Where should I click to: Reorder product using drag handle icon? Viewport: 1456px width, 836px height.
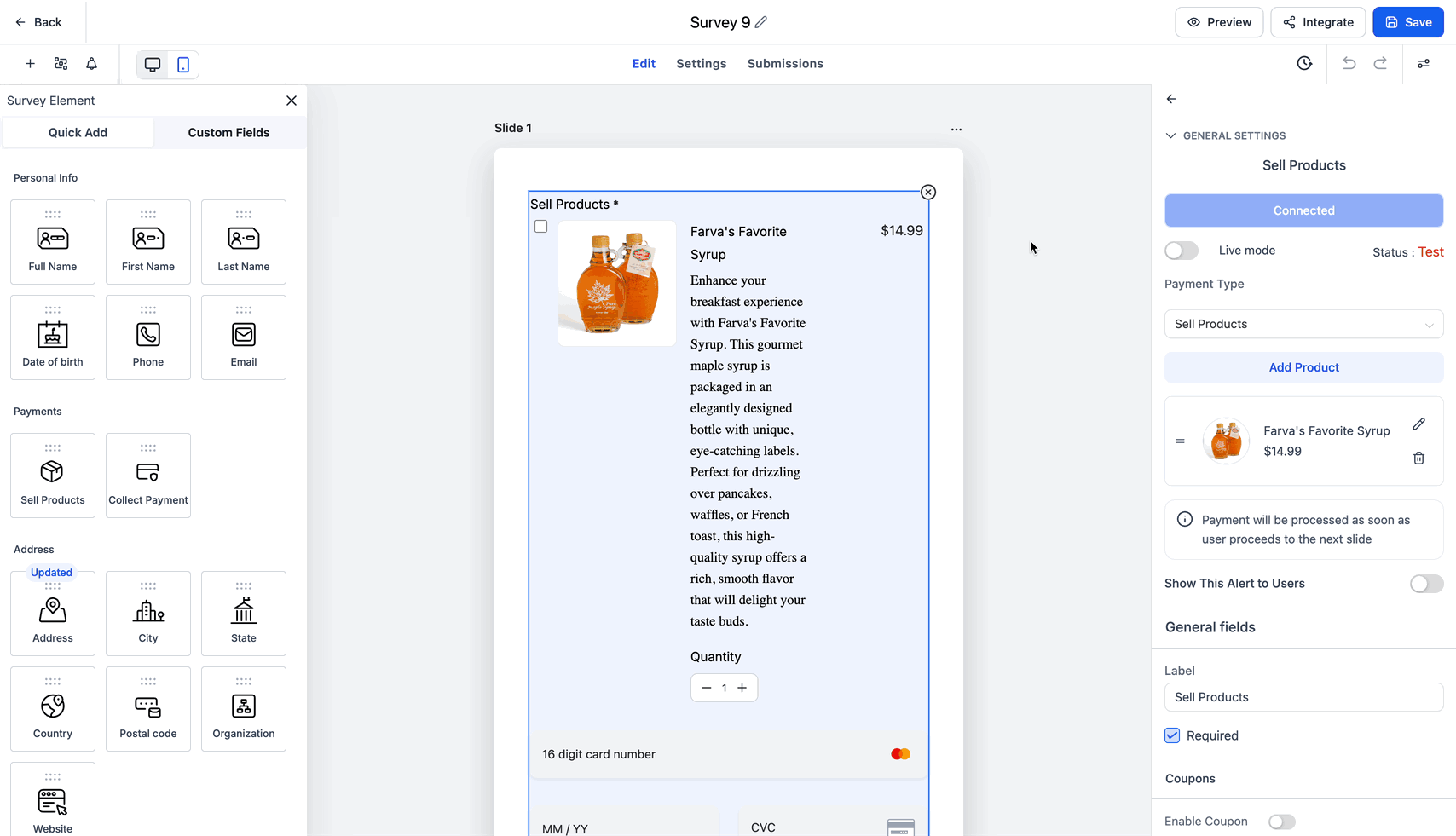[1180, 441]
